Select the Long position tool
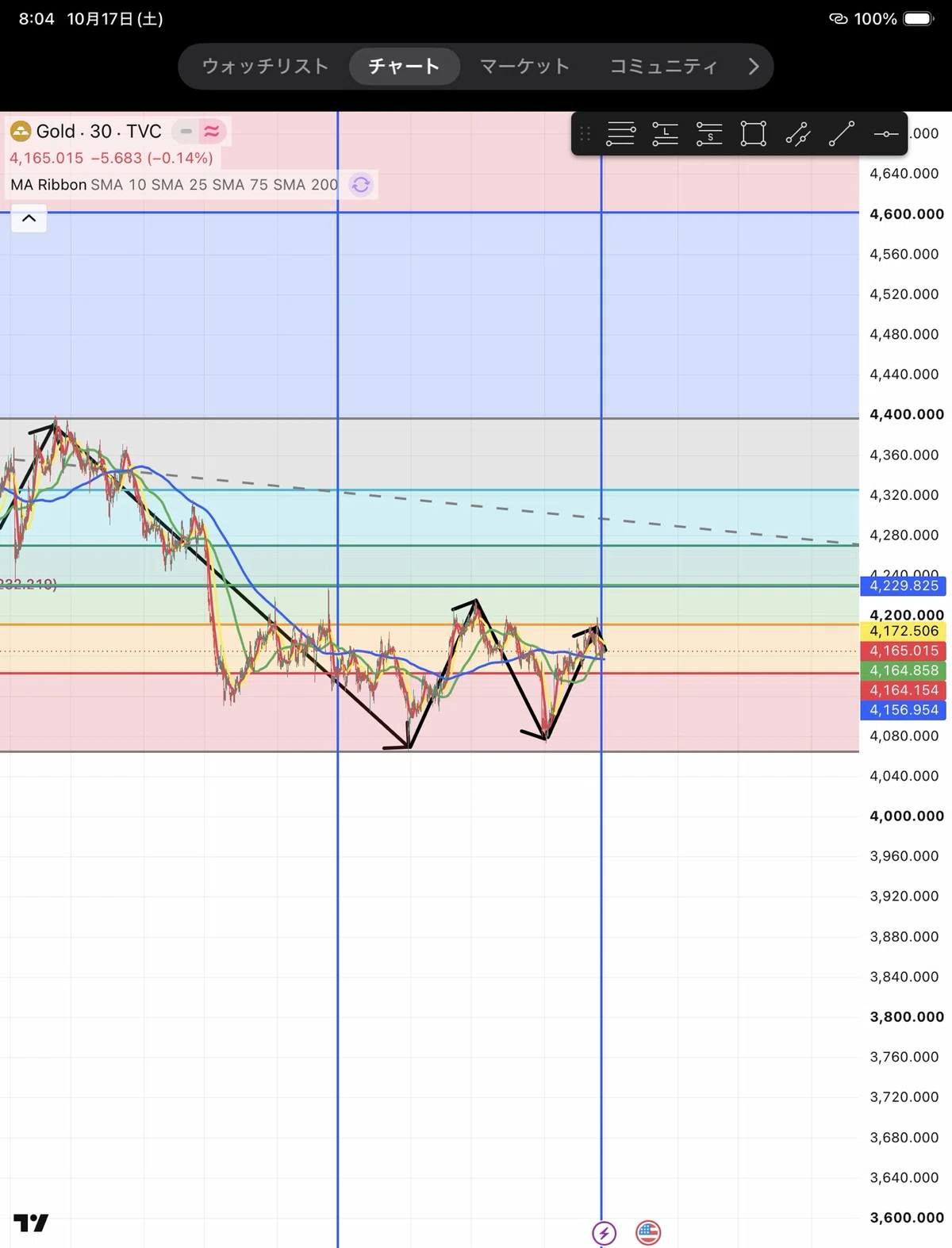The width and height of the screenshot is (952, 1248). [665, 134]
